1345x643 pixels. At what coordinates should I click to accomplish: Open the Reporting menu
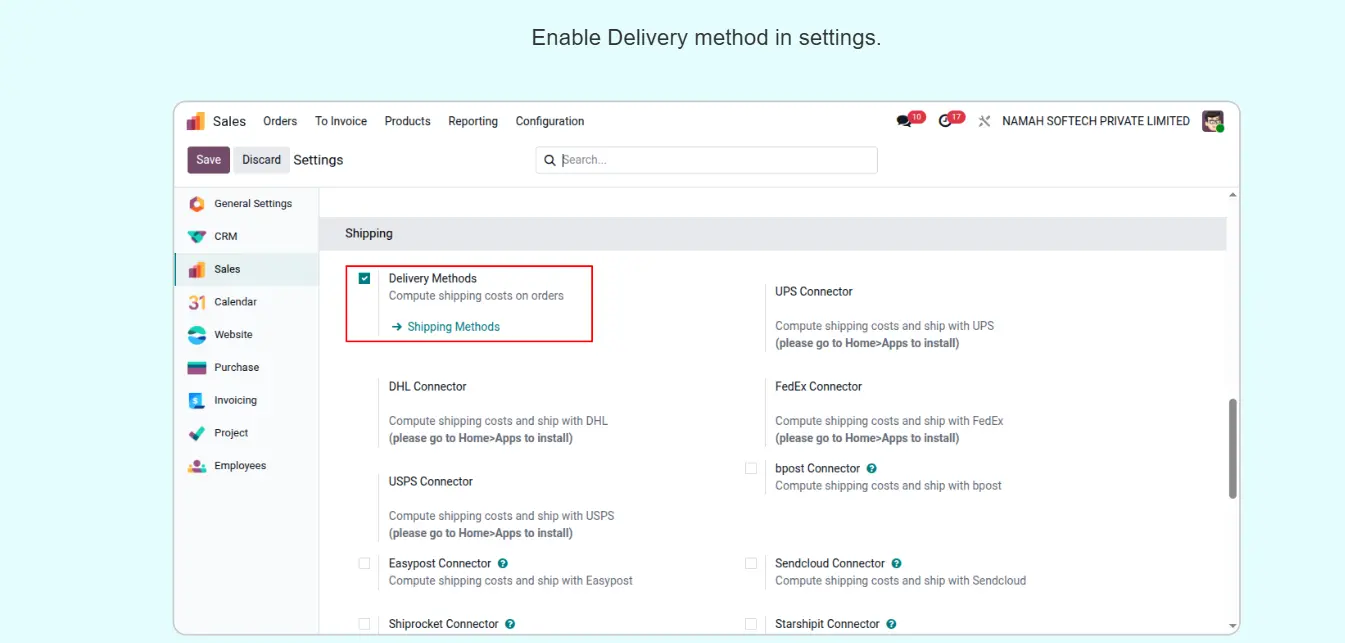click(x=472, y=121)
